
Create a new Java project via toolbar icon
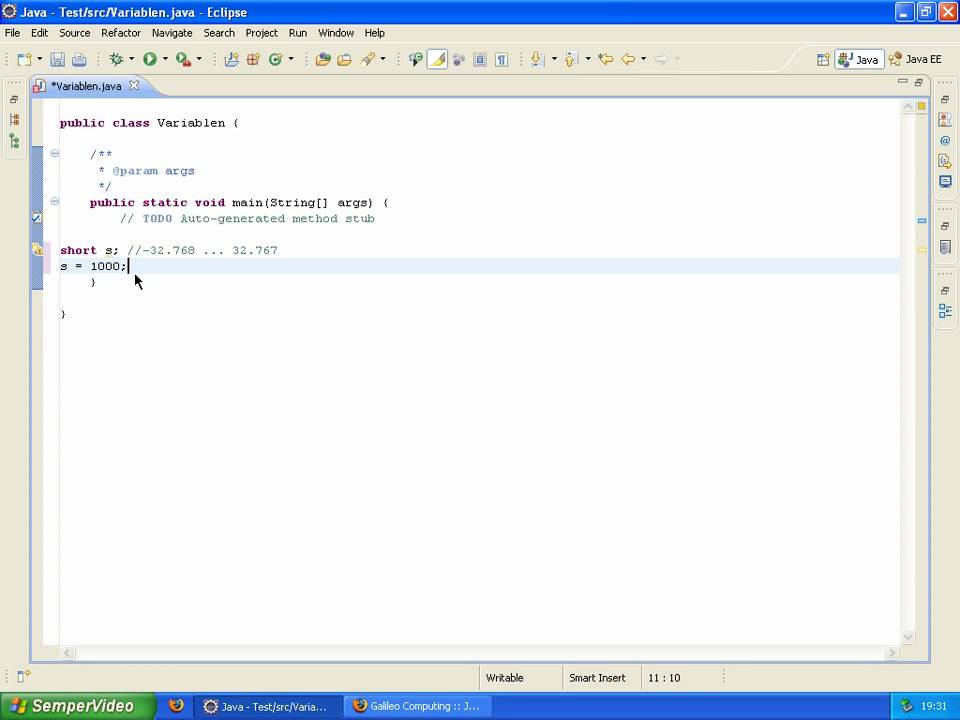tap(231, 59)
